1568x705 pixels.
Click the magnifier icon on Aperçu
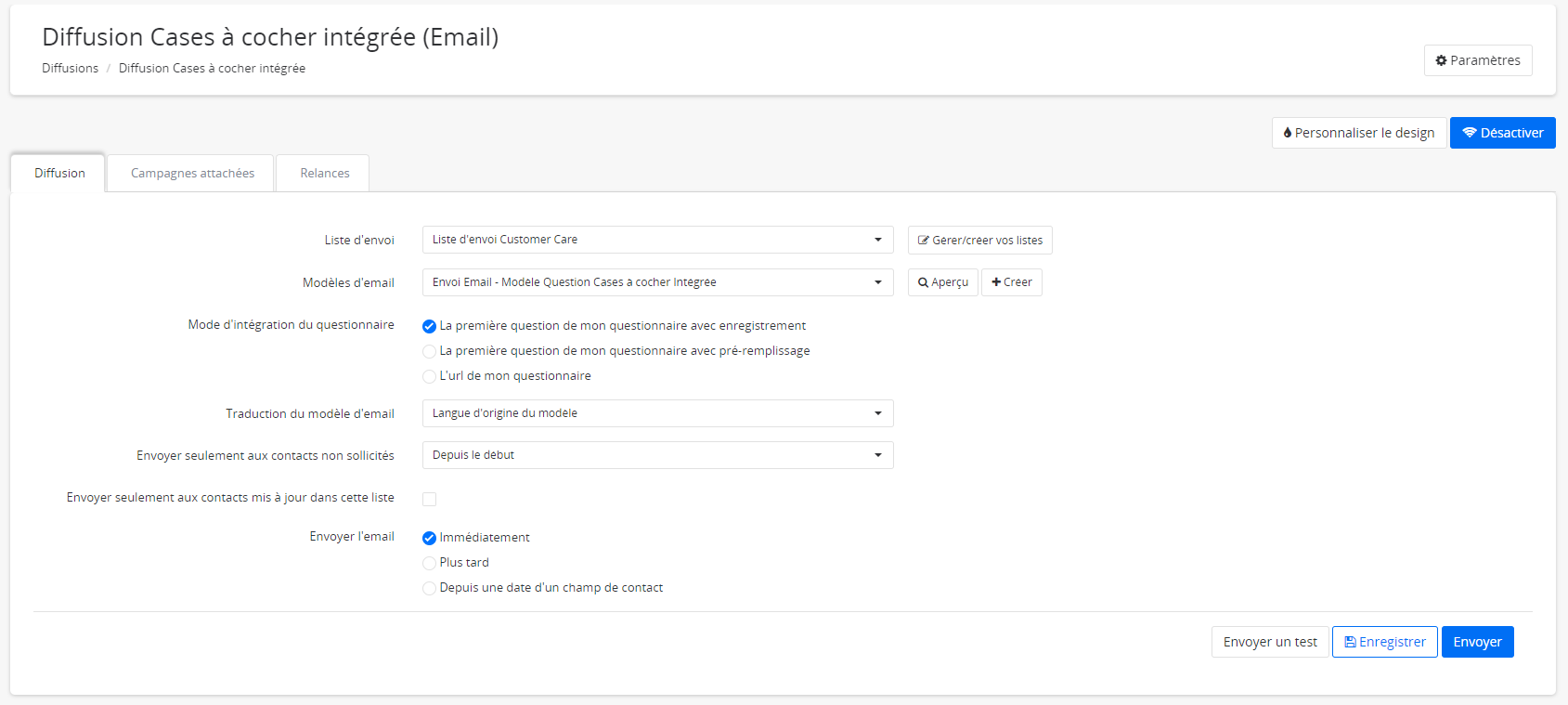pyautogui.click(x=923, y=282)
